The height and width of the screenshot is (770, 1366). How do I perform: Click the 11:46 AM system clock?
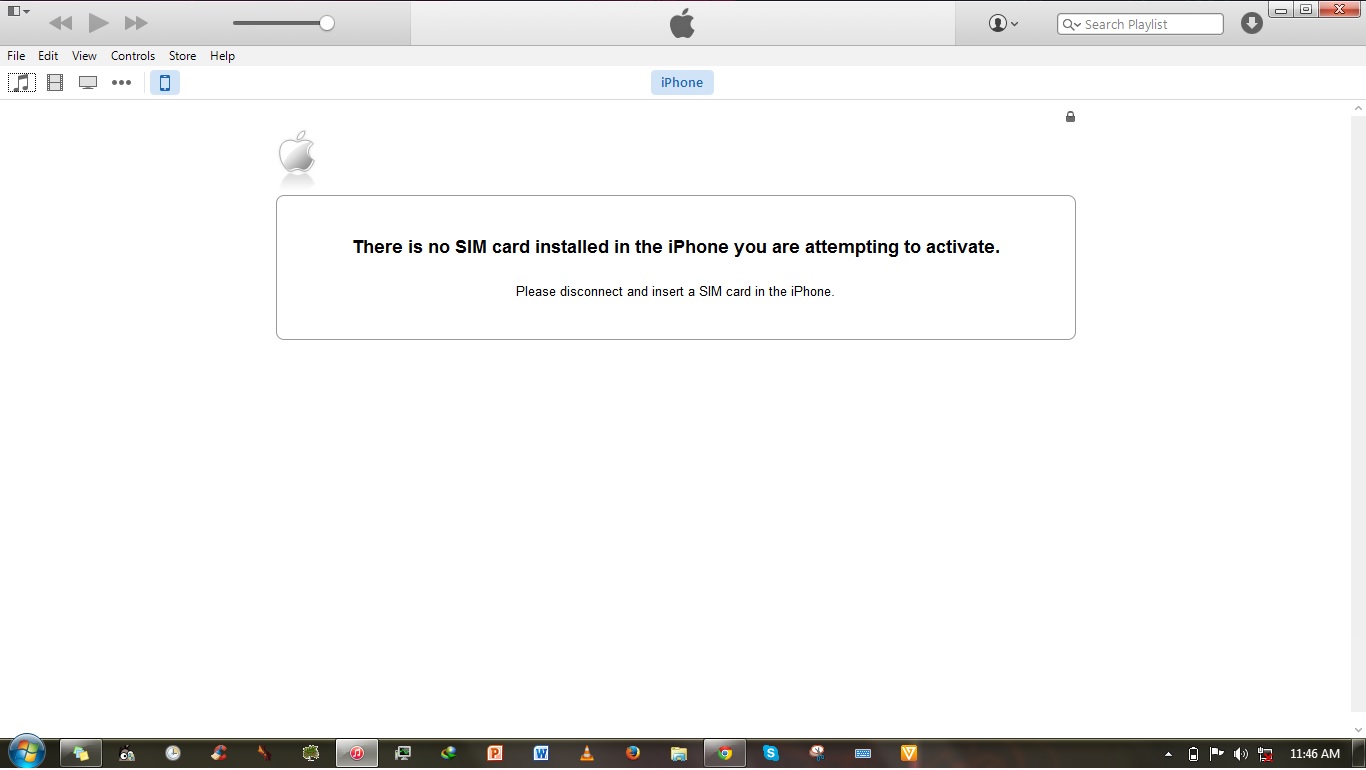pos(1314,754)
